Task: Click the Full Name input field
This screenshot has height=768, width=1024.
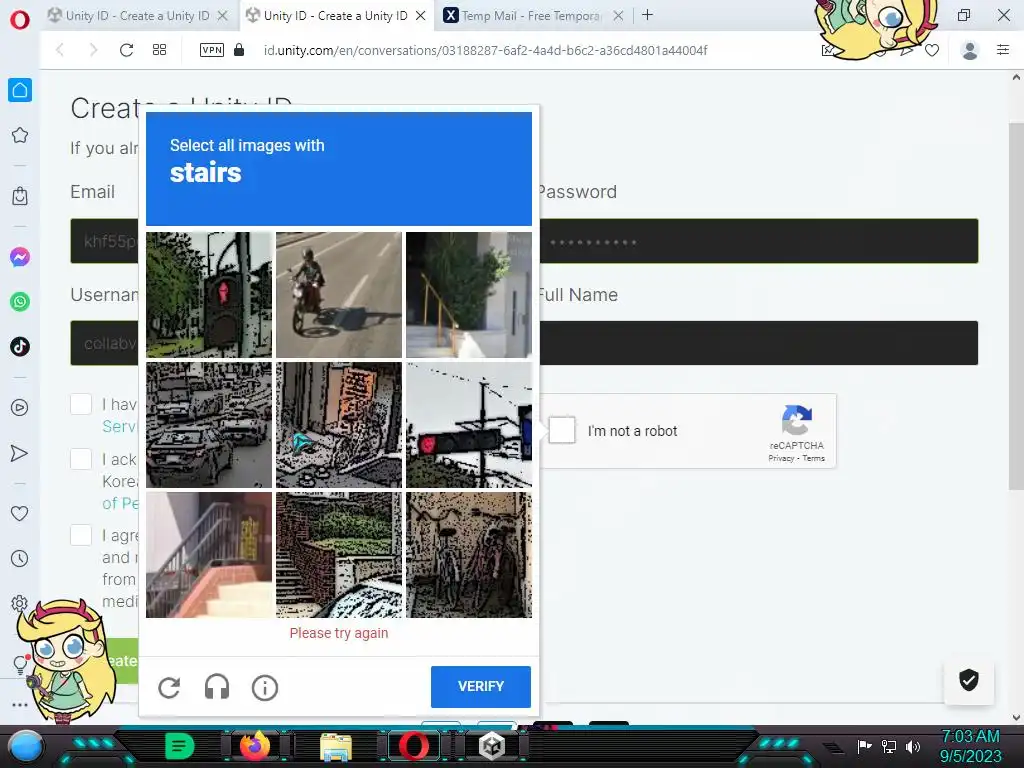Action: [758, 343]
